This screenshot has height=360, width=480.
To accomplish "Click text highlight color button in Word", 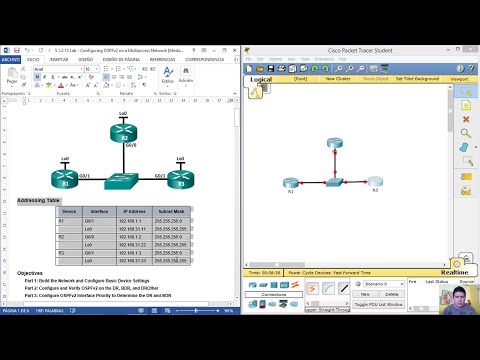I will point(49,85).
